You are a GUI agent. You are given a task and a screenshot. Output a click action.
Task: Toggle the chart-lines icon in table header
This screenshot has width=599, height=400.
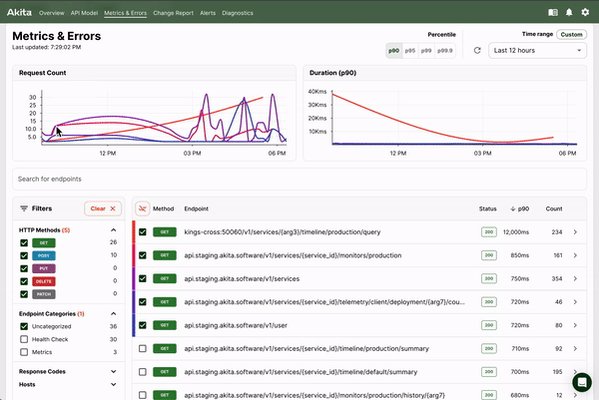[142, 209]
